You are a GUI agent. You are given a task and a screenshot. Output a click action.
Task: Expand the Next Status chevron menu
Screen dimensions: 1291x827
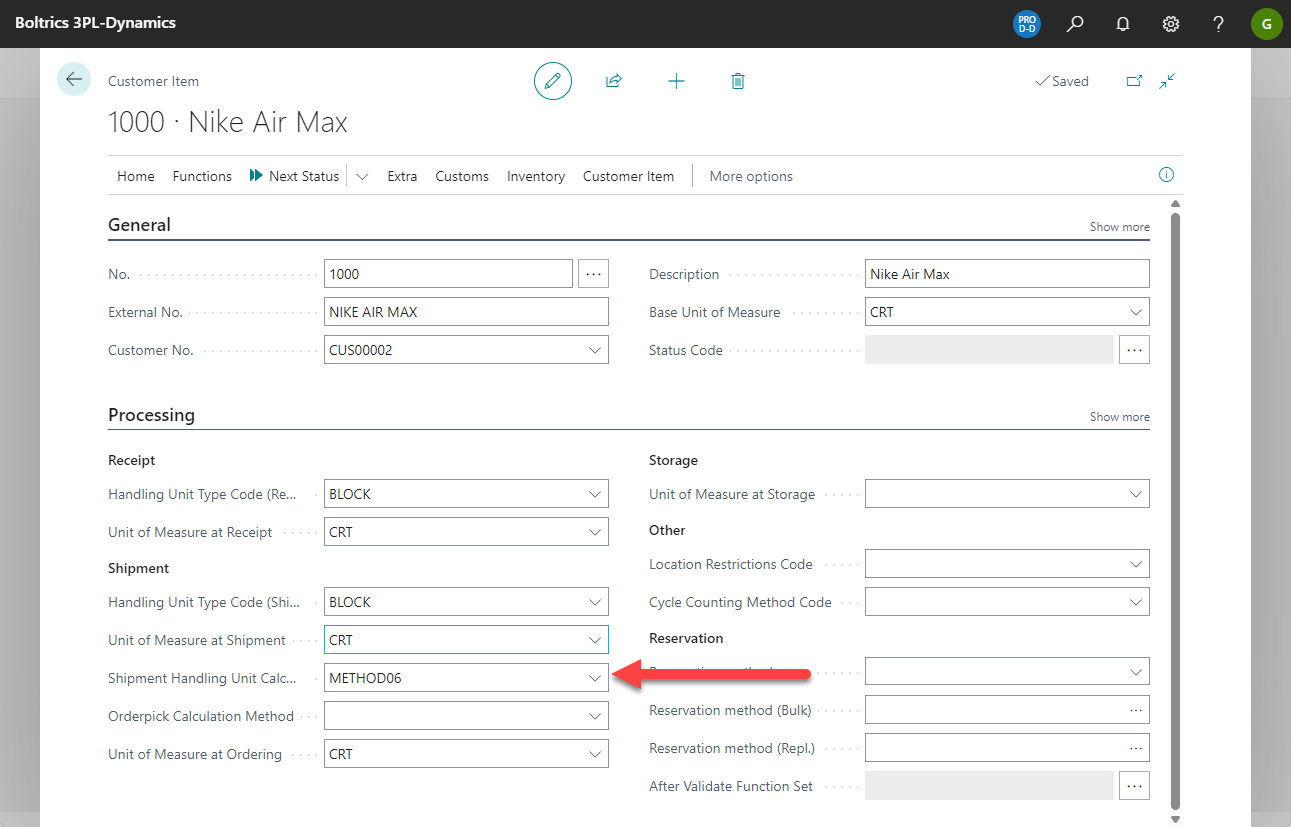pyautogui.click(x=362, y=176)
